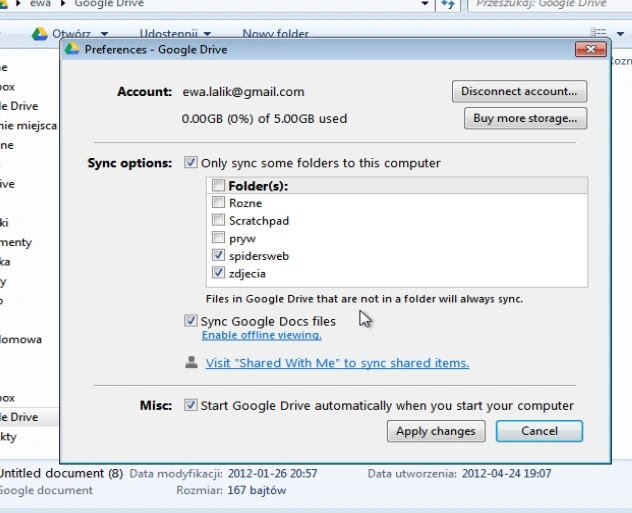632x513 pixels.
Task: Click the 167 bajtów size value
Action: pyautogui.click(x=257, y=490)
